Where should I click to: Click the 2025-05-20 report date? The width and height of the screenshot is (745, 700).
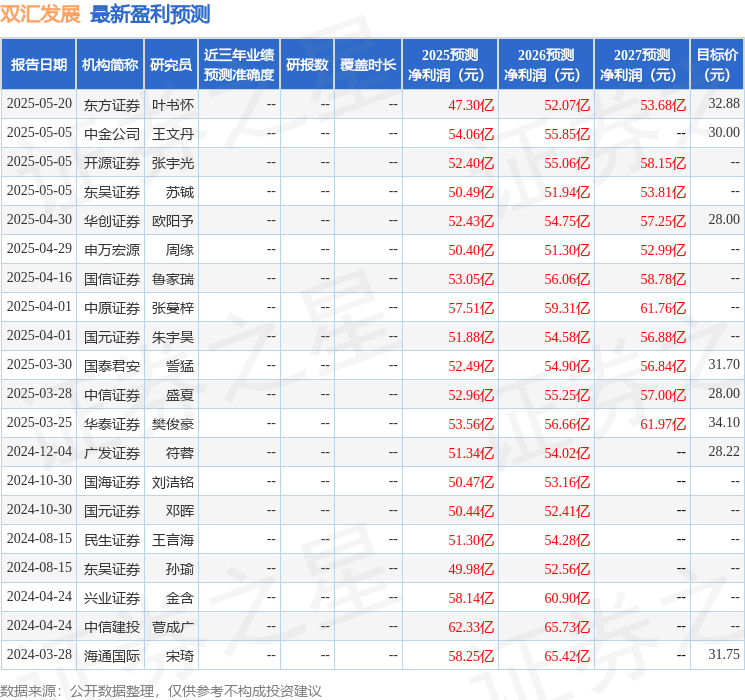[39, 104]
